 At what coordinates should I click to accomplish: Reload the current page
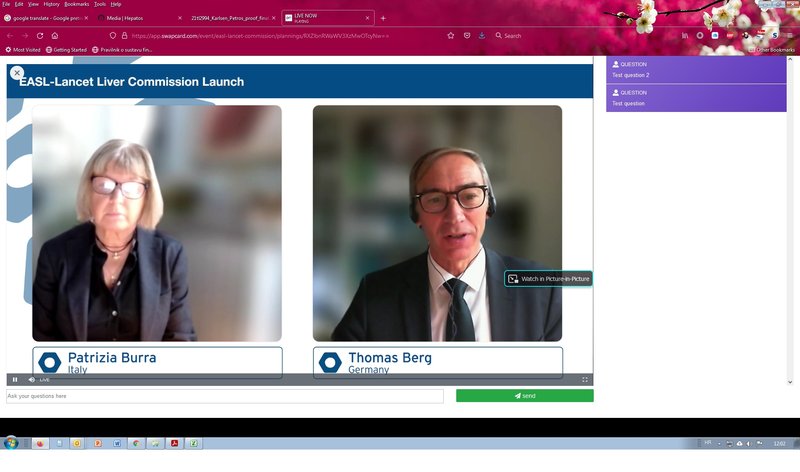pos(40,36)
